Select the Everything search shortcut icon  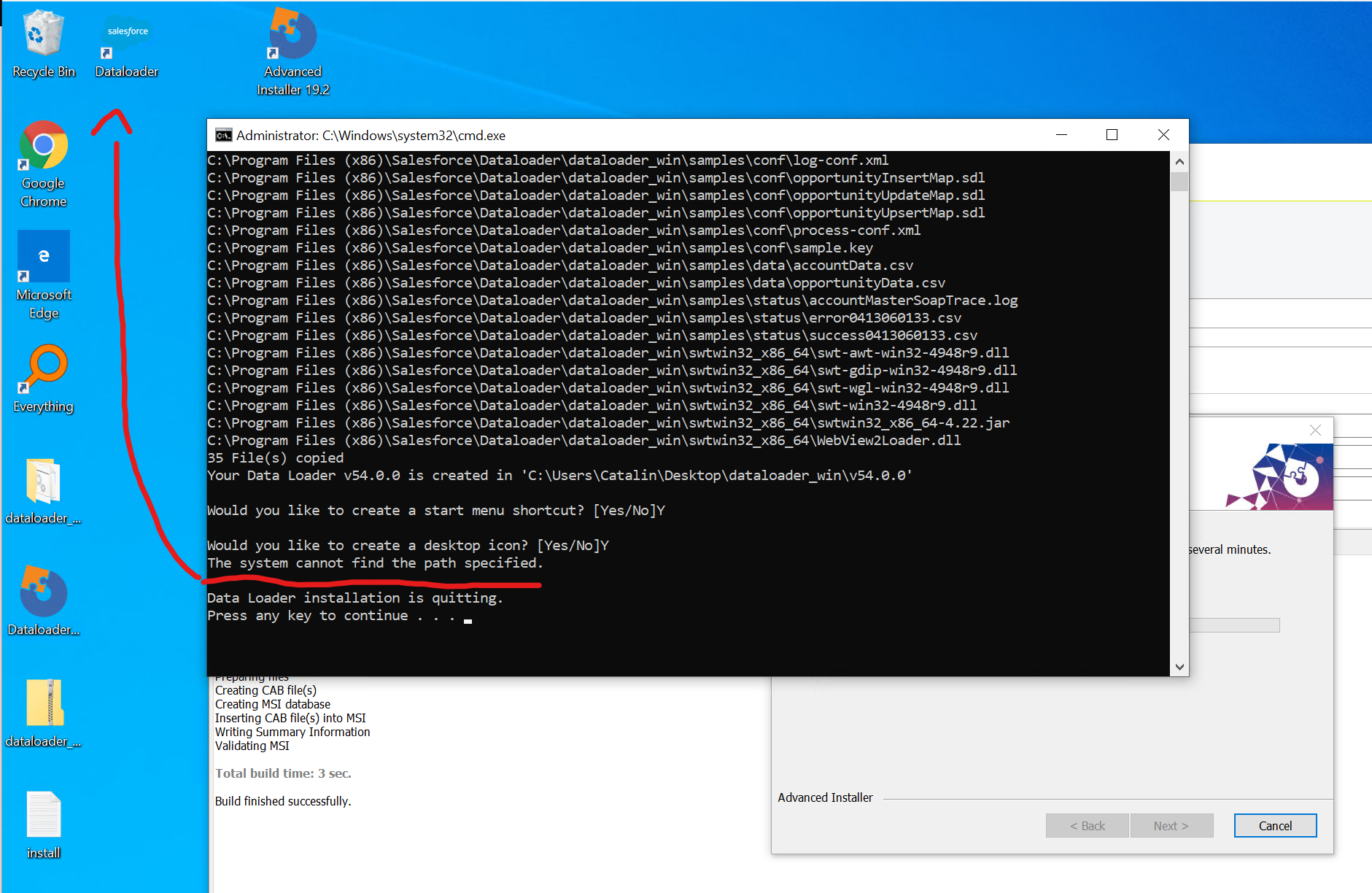click(x=44, y=379)
